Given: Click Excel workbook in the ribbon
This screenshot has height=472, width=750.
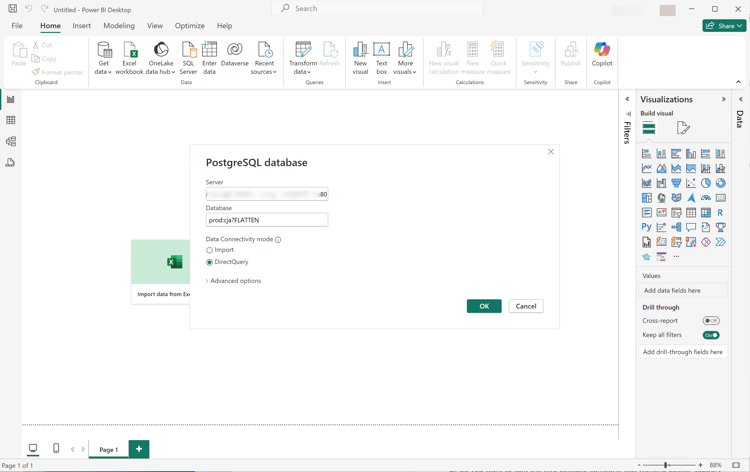Looking at the screenshot, I should click(x=129, y=58).
